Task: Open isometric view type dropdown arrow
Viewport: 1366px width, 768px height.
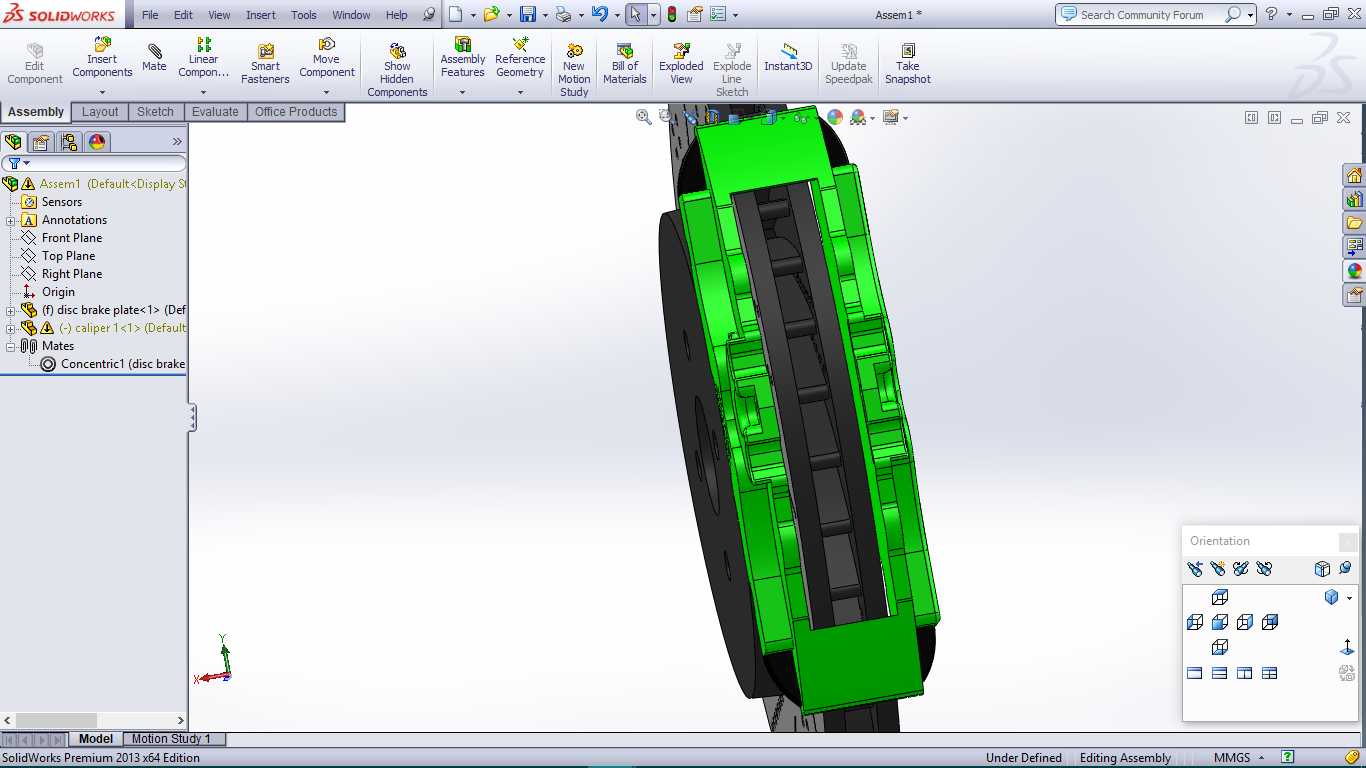Action: (x=1349, y=598)
